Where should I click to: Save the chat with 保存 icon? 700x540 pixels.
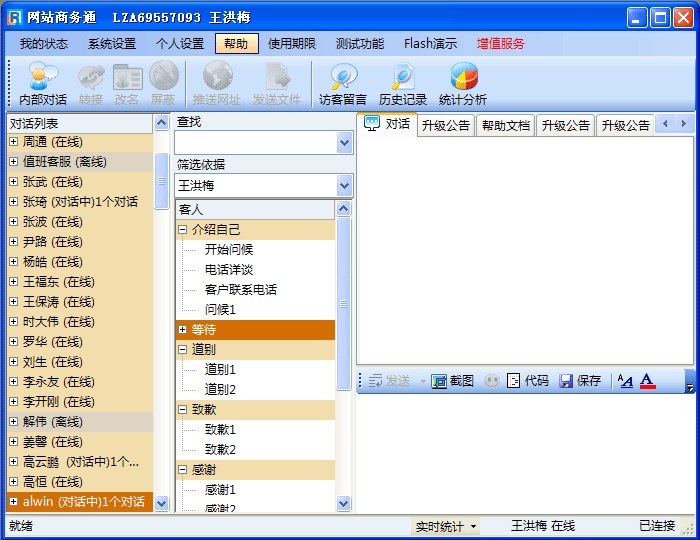coord(580,381)
